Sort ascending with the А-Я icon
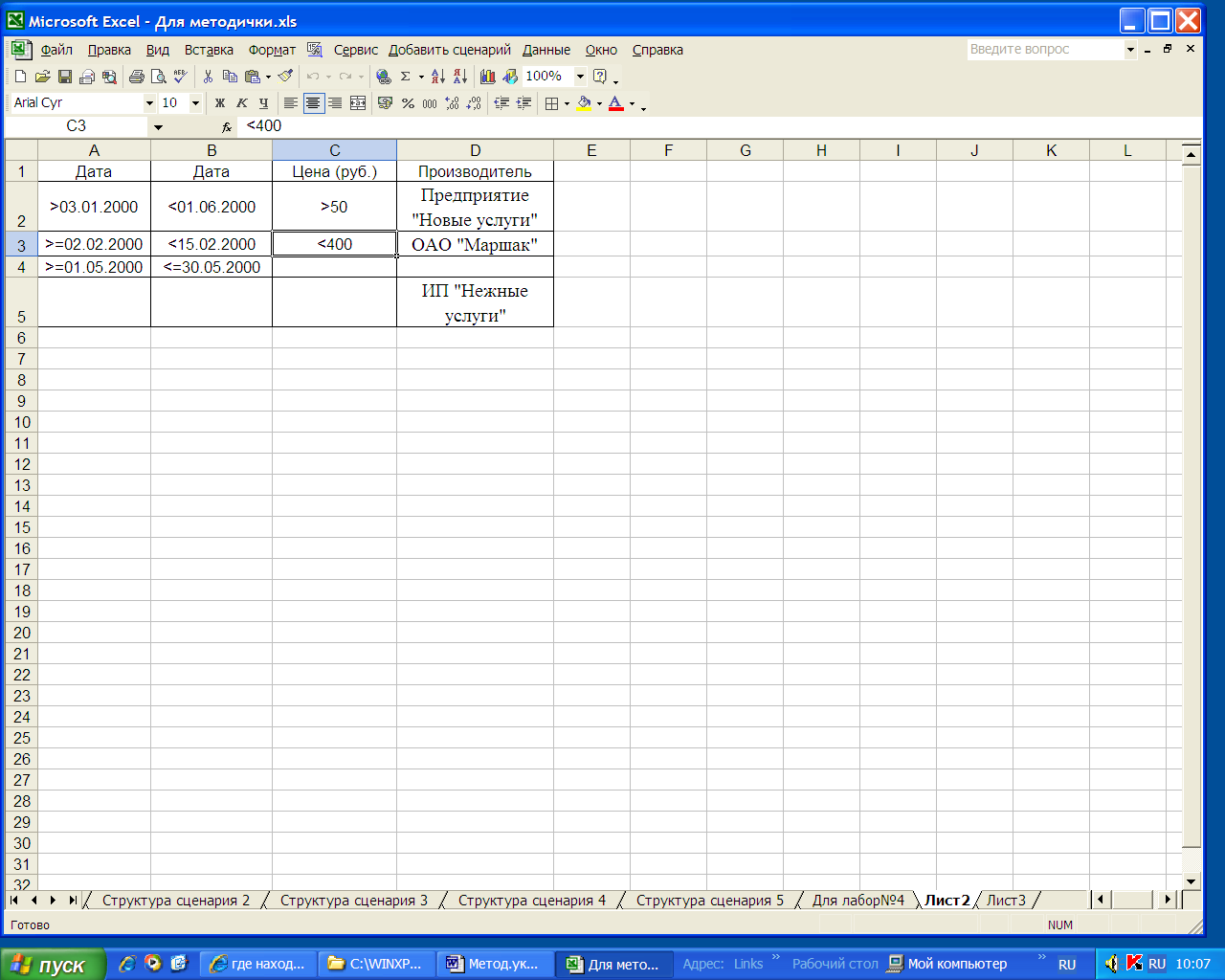The height and width of the screenshot is (980, 1225). tap(438, 77)
